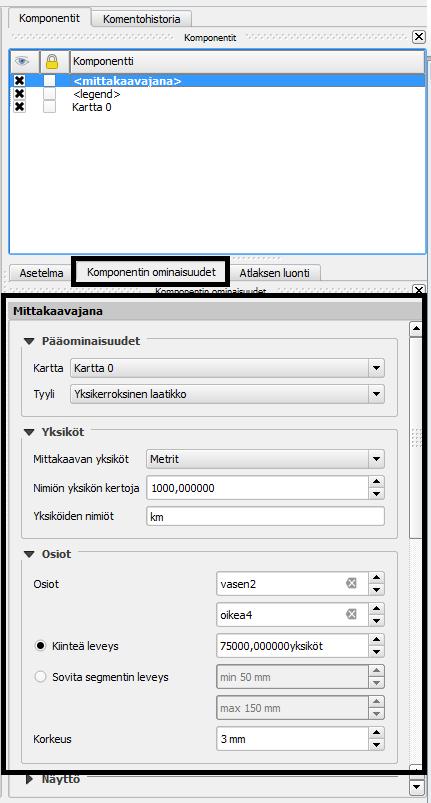
Task: Open the Asetelma tab
Action: [x=41, y=273]
